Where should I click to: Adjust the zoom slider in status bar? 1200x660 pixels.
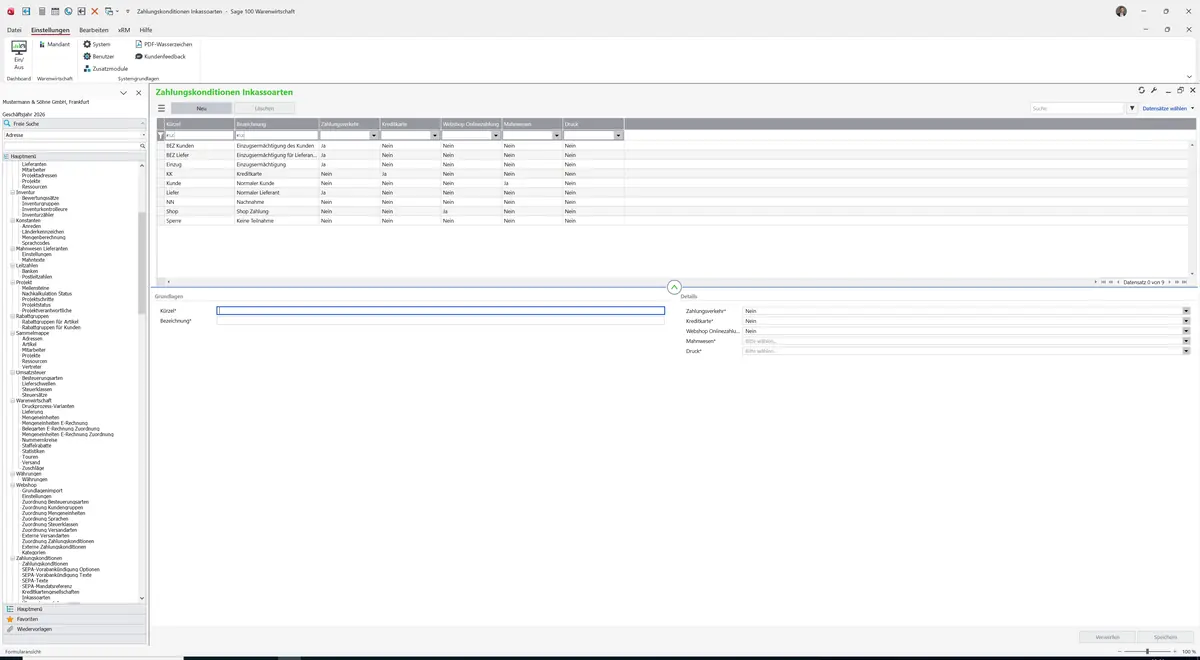click(x=1147, y=651)
